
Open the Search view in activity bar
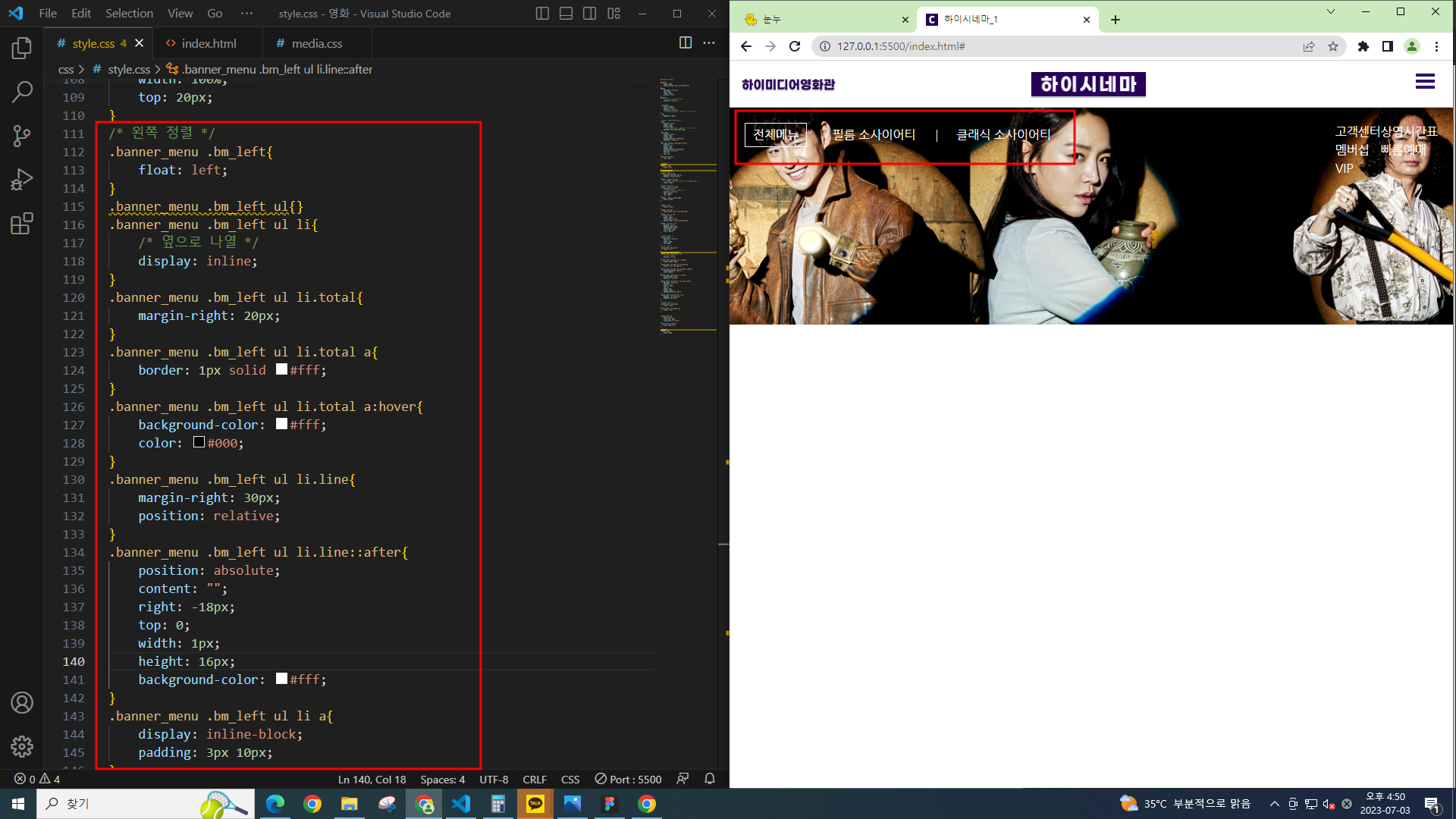coord(22,93)
